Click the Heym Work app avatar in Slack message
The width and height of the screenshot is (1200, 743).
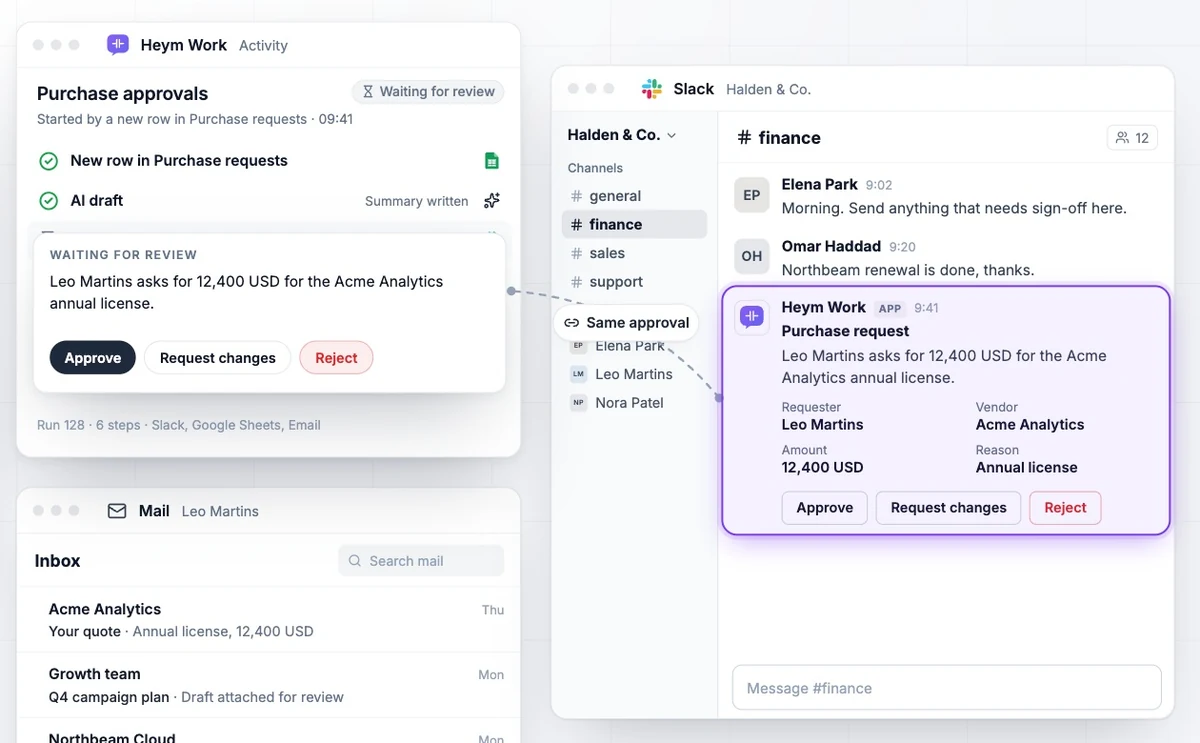tap(752, 317)
